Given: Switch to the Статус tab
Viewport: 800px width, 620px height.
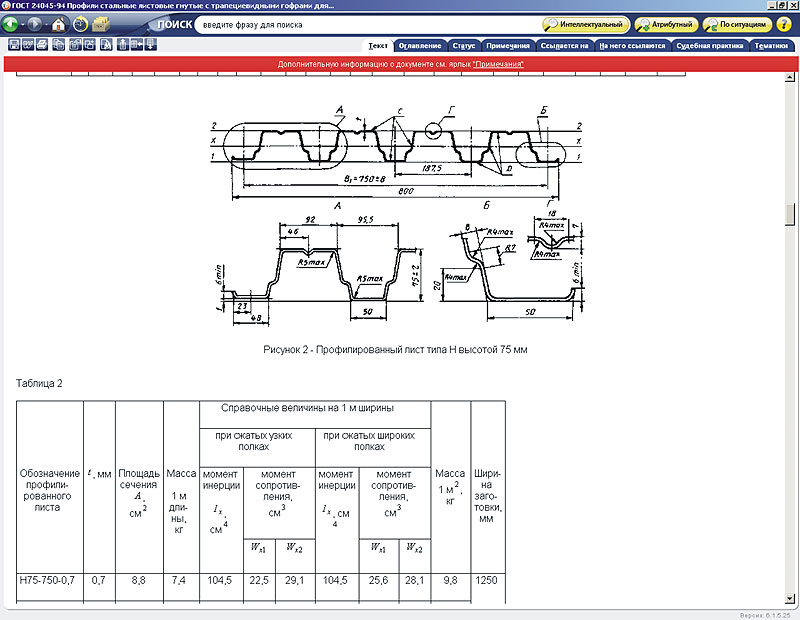Looking at the screenshot, I should point(463,45).
